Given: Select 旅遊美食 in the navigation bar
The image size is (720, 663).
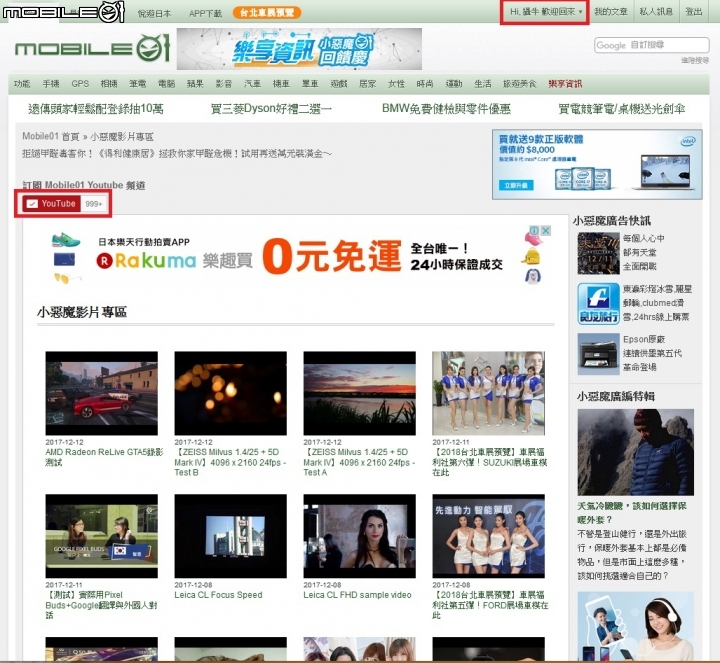Looking at the screenshot, I should tap(519, 84).
